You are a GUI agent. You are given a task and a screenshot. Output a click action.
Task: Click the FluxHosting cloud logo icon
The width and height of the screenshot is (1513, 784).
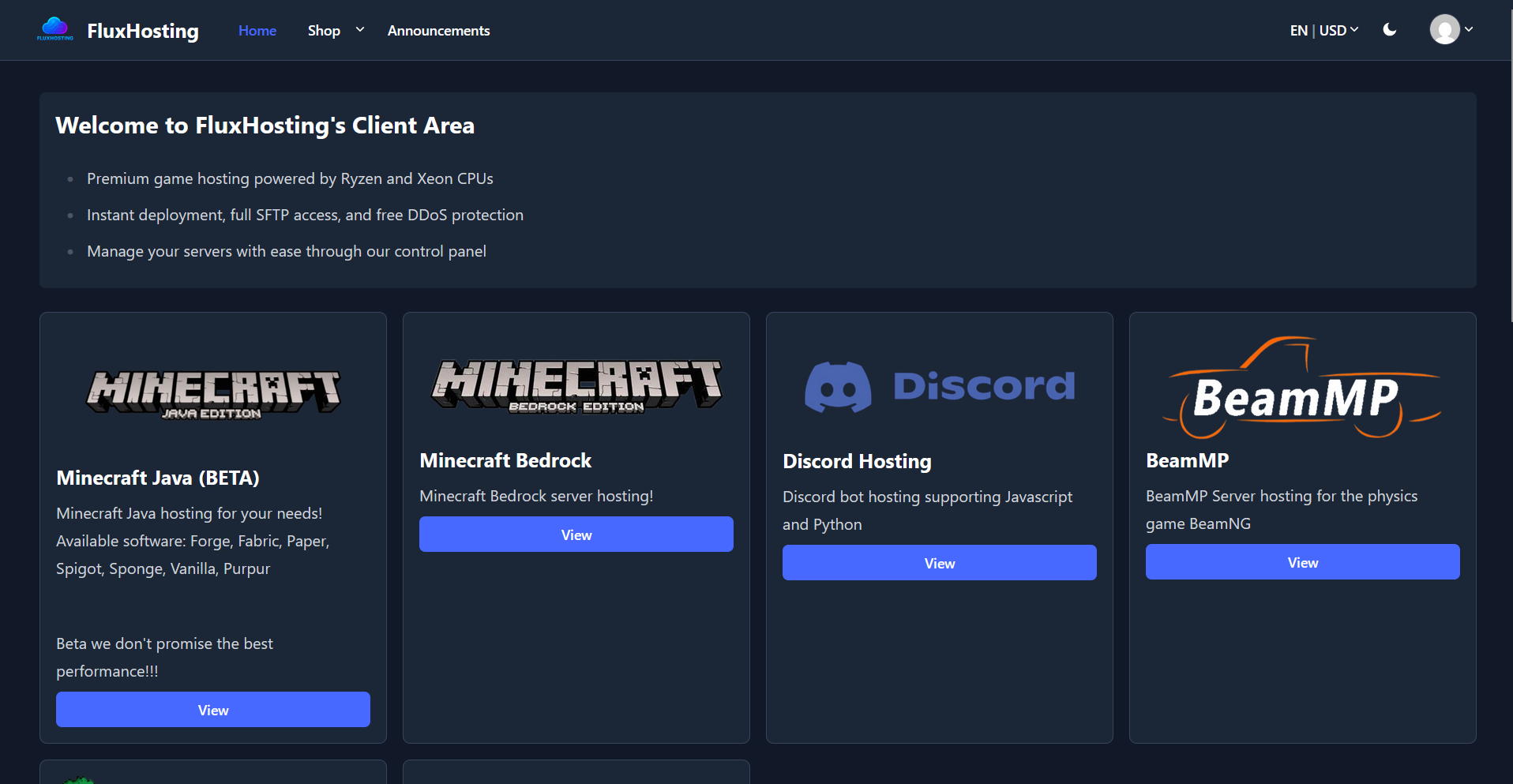pyautogui.click(x=55, y=29)
